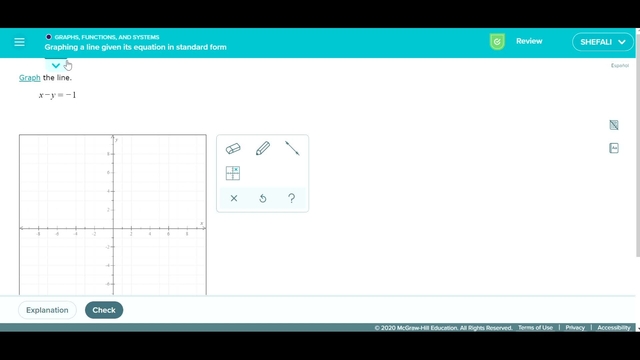The image size is (640, 360).
Task: Open the Terms of Use link
Action: tap(535, 328)
